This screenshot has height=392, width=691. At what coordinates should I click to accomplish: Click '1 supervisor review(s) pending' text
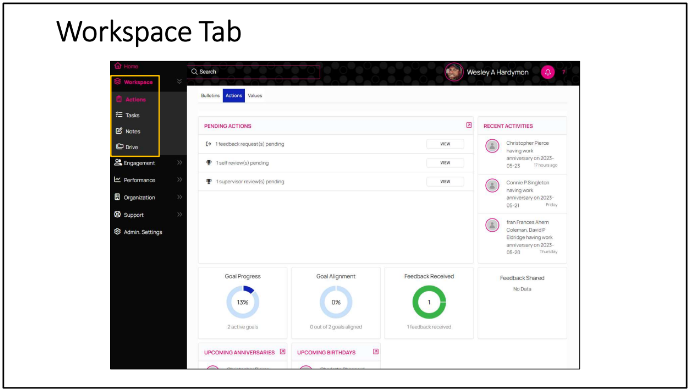click(x=250, y=181)
